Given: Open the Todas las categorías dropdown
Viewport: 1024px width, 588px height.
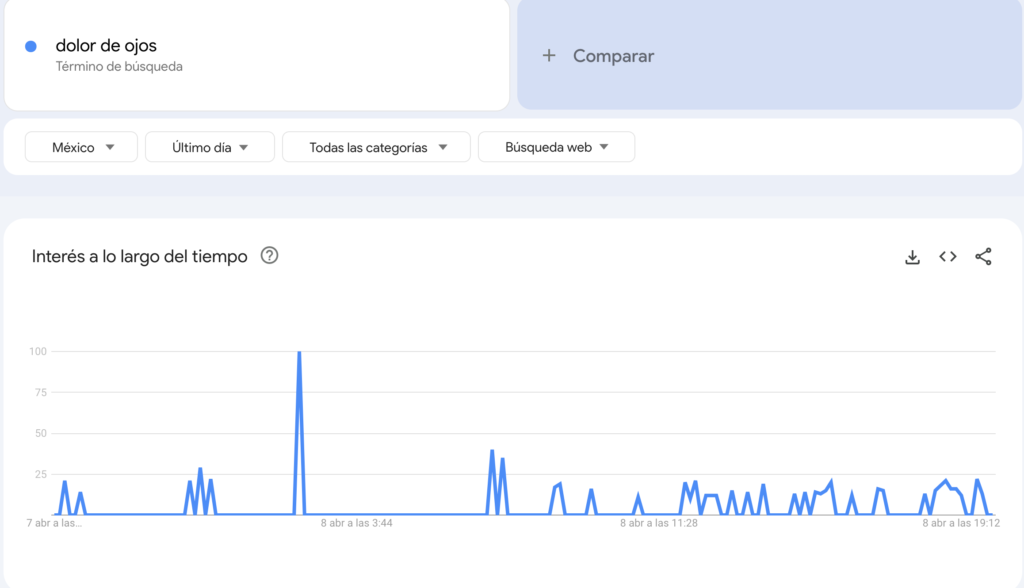Looking at the screenshot, I should point(376,147).
